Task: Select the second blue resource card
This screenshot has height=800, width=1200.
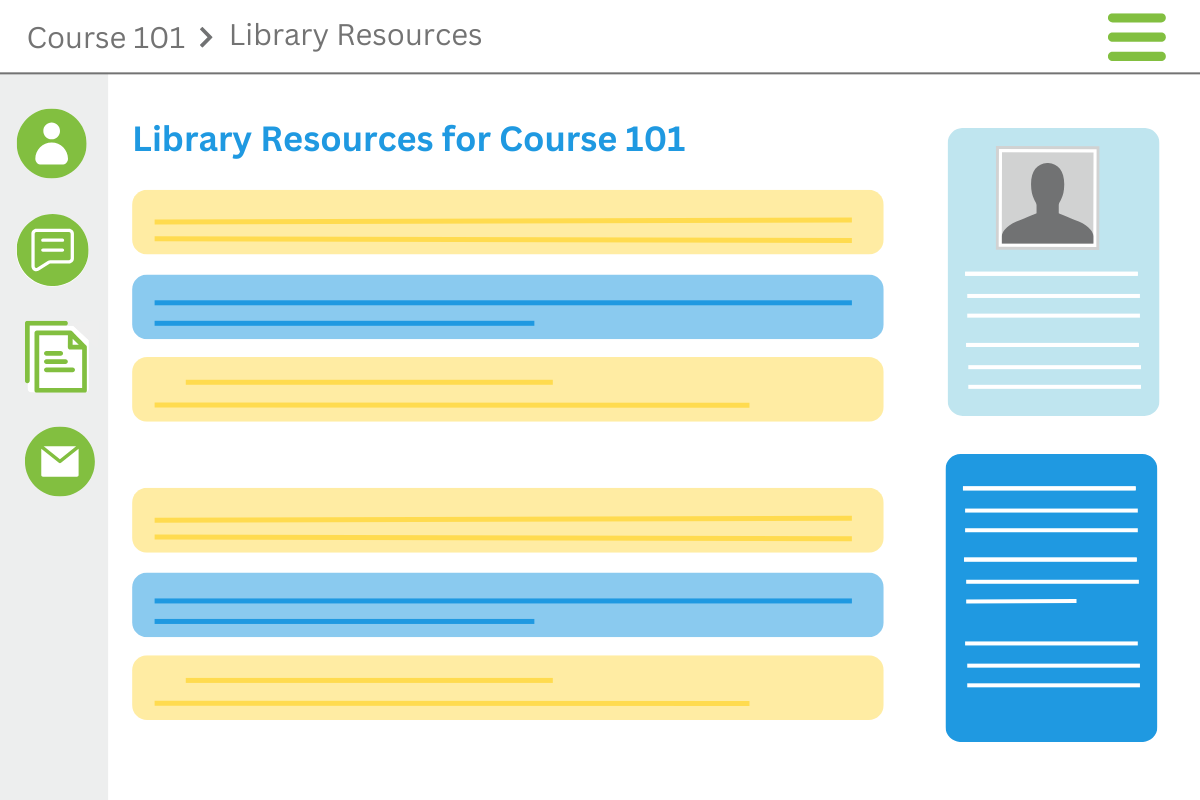Action: click(507, 605)
